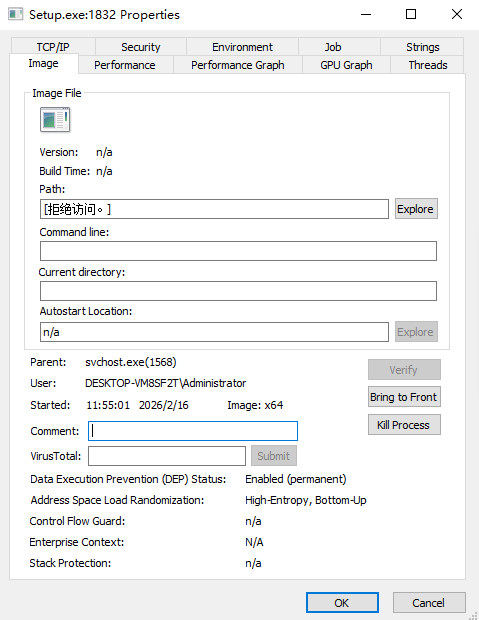Image resolution: width=479 pixels, height=620 pixels.
Task: Minimize the Properties window
Action: tap(366, 15)
